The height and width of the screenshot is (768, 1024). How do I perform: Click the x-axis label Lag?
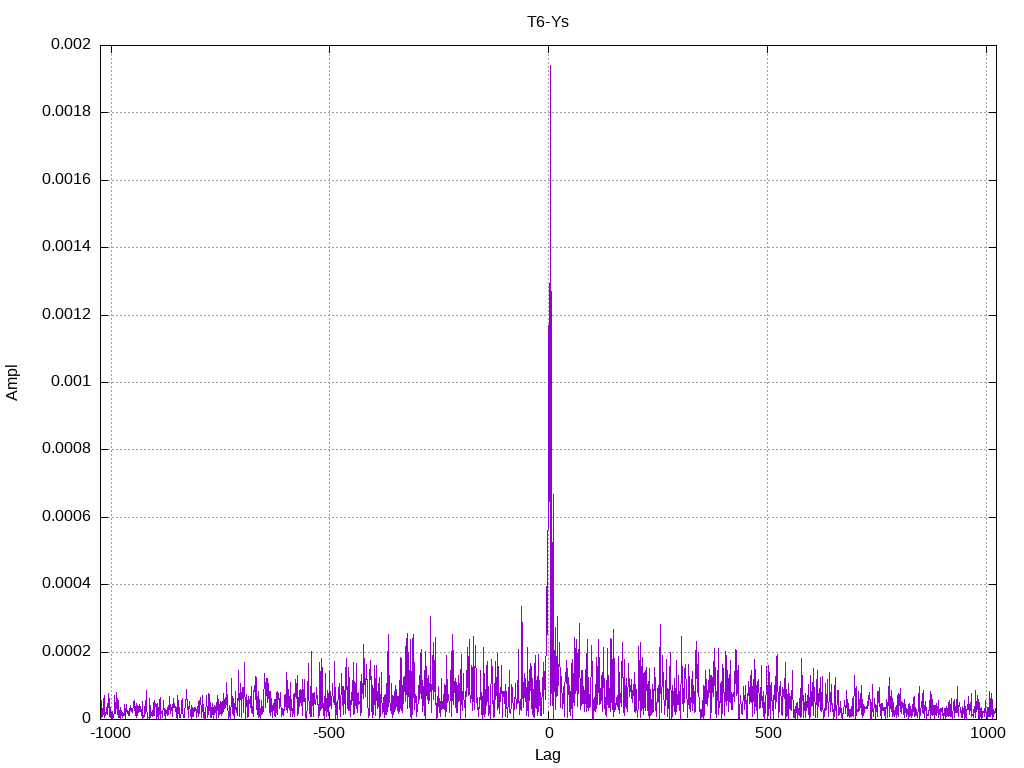point(547,755)
